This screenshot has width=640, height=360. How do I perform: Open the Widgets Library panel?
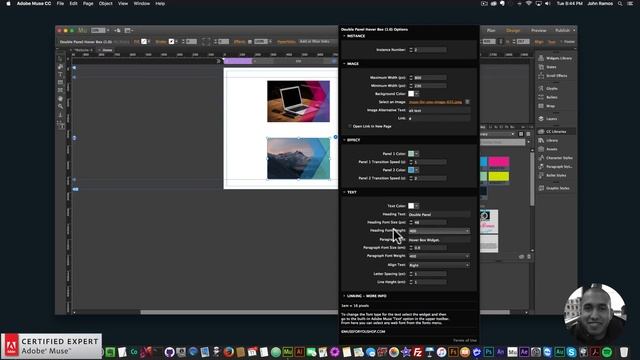pos(555,58)
